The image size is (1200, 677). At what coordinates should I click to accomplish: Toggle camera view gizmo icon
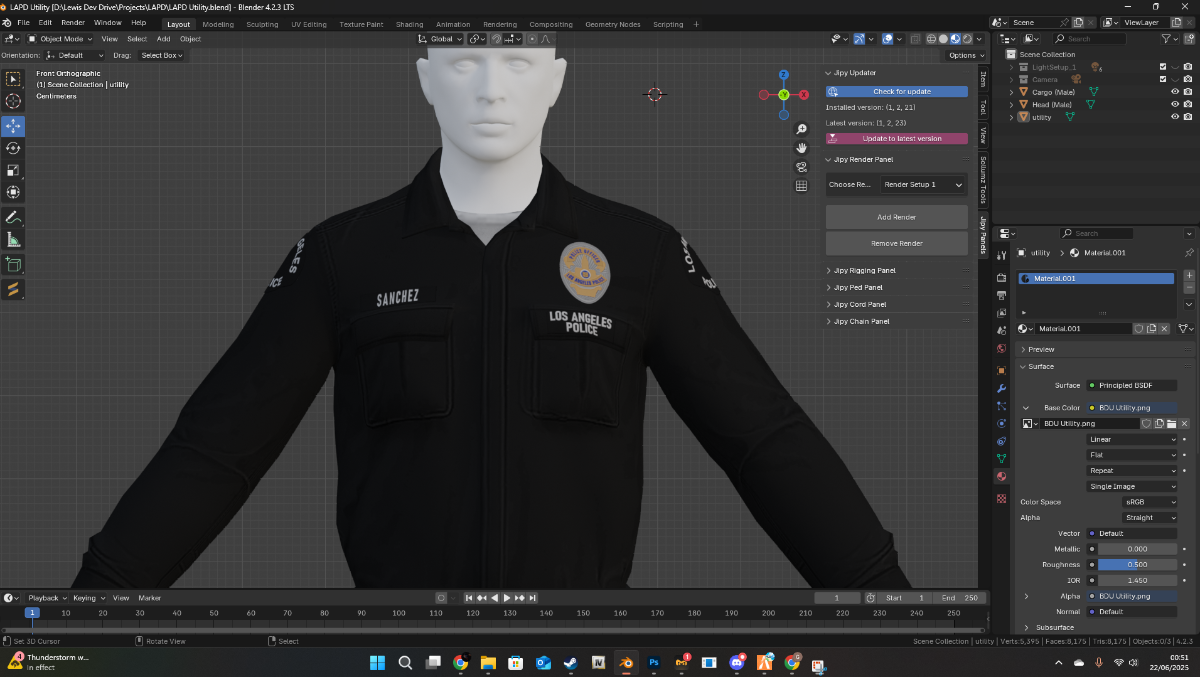(x=801, y=167)
